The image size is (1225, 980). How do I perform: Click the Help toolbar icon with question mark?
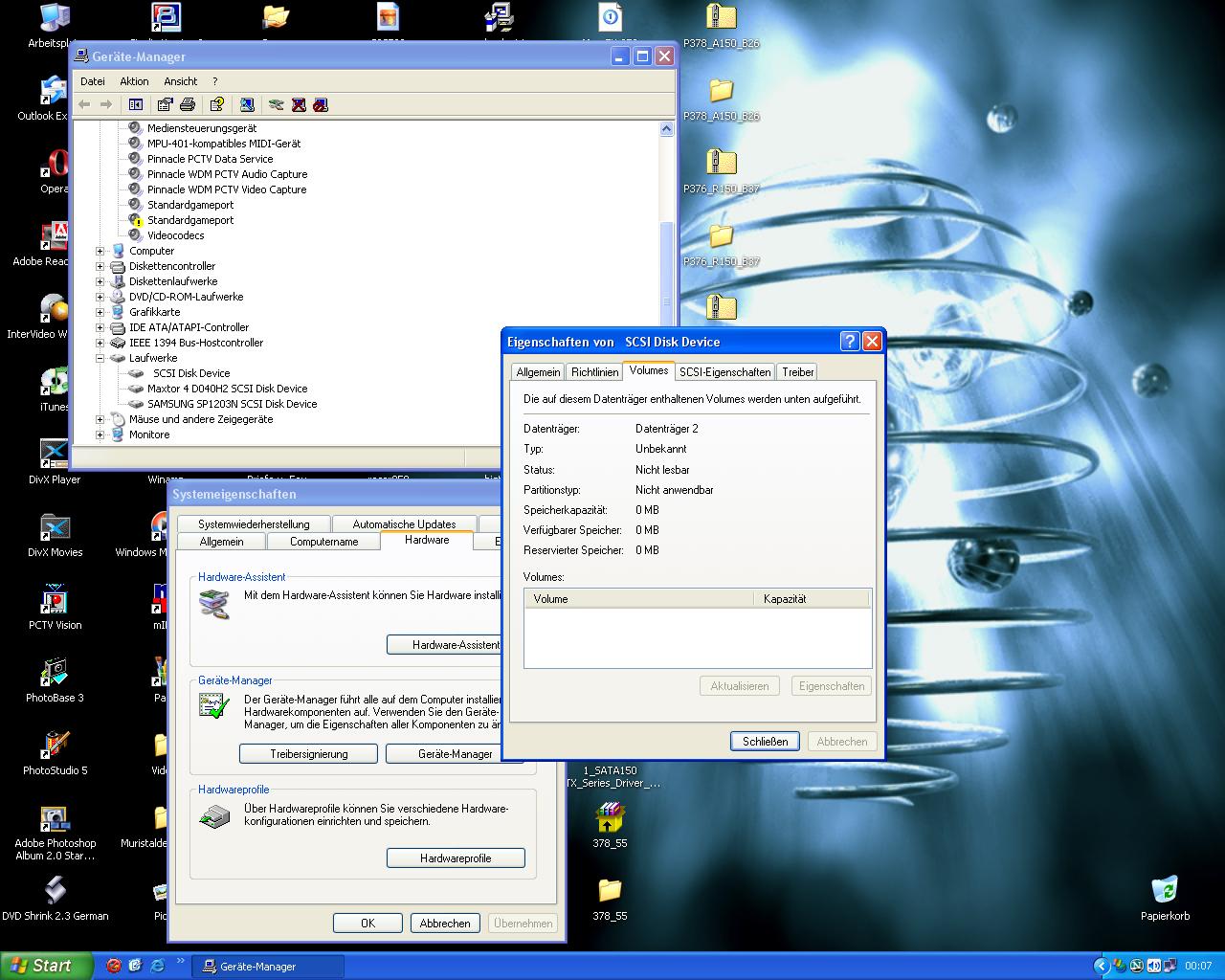click(x=217, y=104)
